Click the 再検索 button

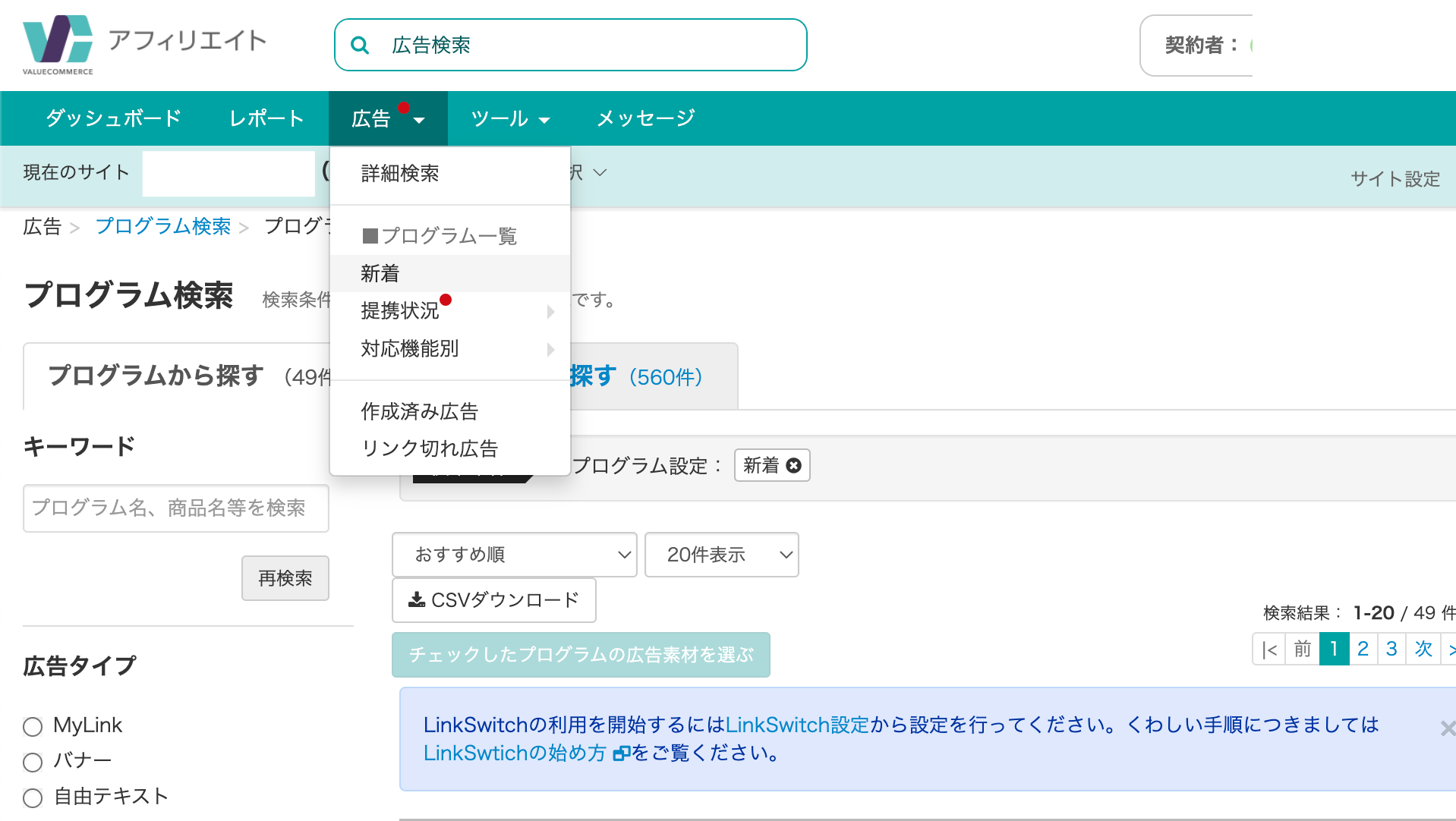[285, 578]
